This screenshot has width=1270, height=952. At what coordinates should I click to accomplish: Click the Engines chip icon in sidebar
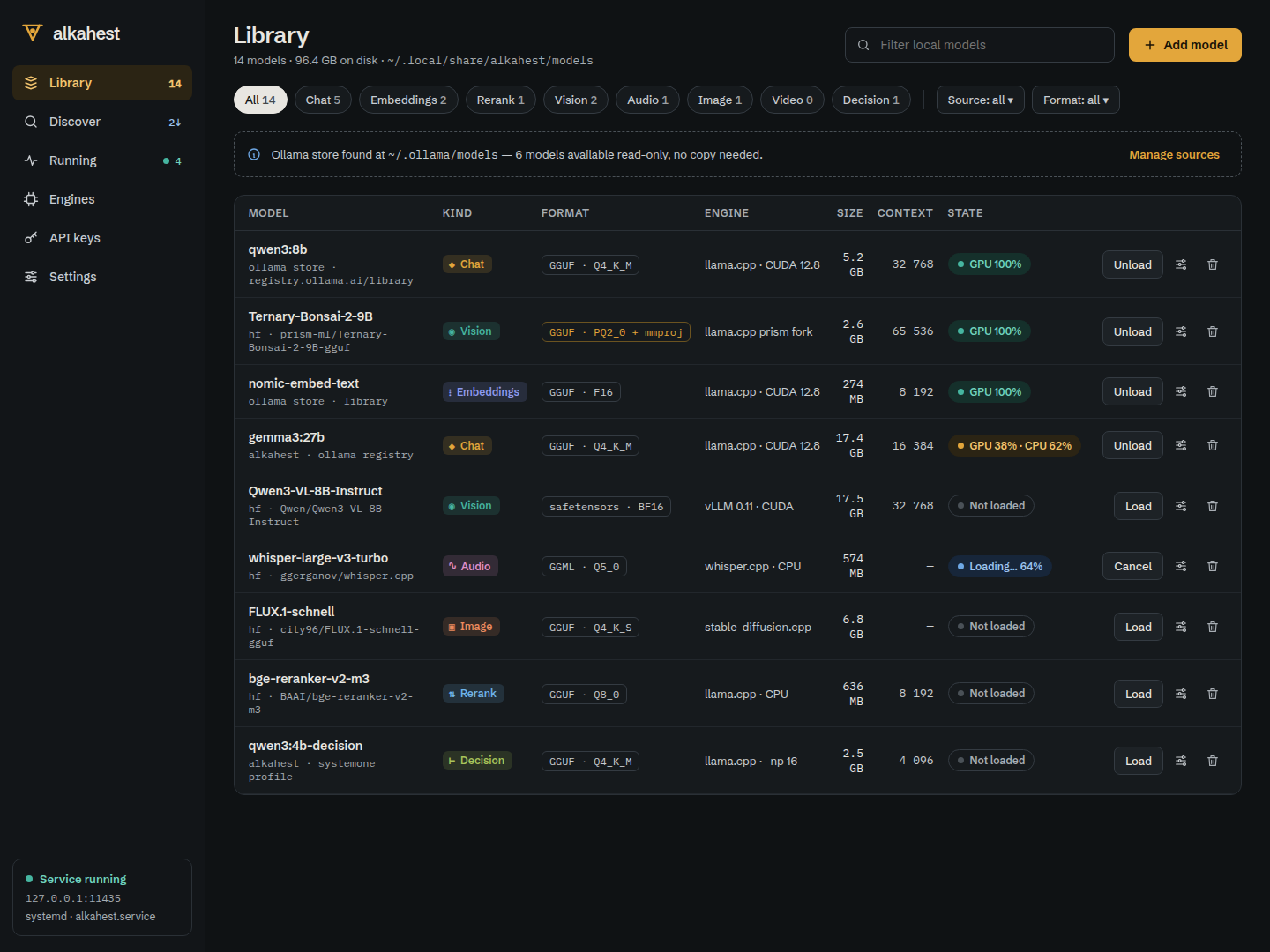coord(31,199)
